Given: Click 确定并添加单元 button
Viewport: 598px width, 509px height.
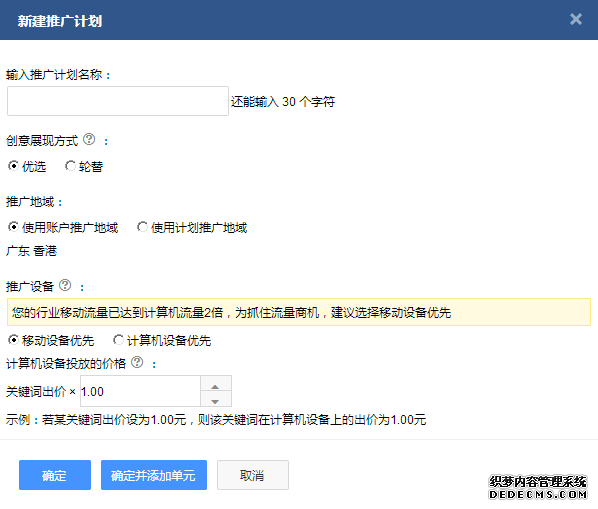Looking at the screenshot, I should coord(154,475).
